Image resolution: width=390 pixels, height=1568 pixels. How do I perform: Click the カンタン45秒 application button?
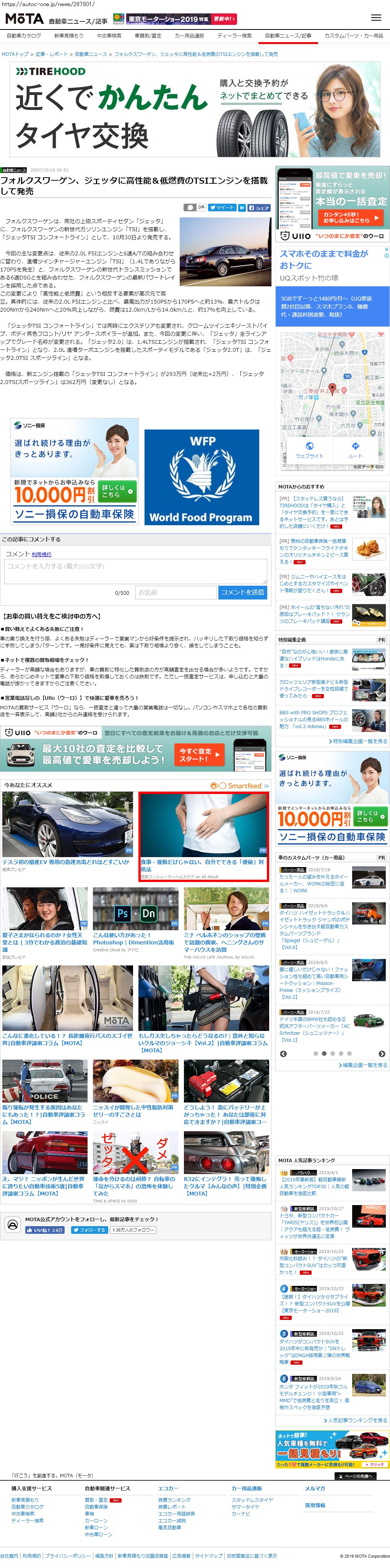[x=351, y=217]
